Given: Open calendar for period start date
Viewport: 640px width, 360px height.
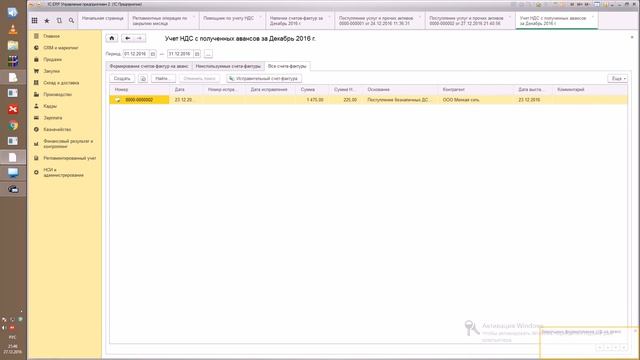Looking at the screenshot, I should coord(153,54).
